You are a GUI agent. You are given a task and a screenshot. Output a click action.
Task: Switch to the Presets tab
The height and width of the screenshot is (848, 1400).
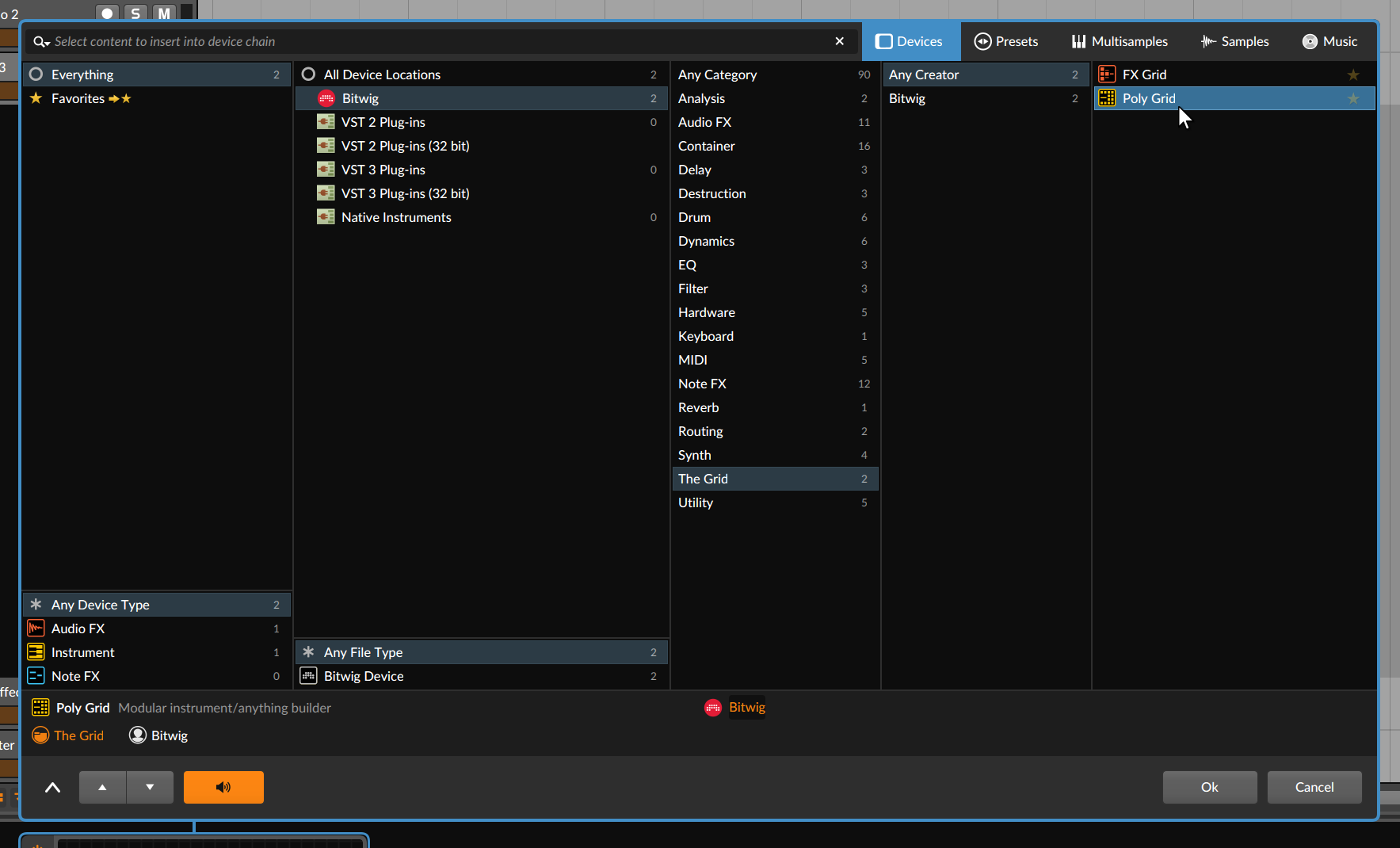pos(1006,41)
